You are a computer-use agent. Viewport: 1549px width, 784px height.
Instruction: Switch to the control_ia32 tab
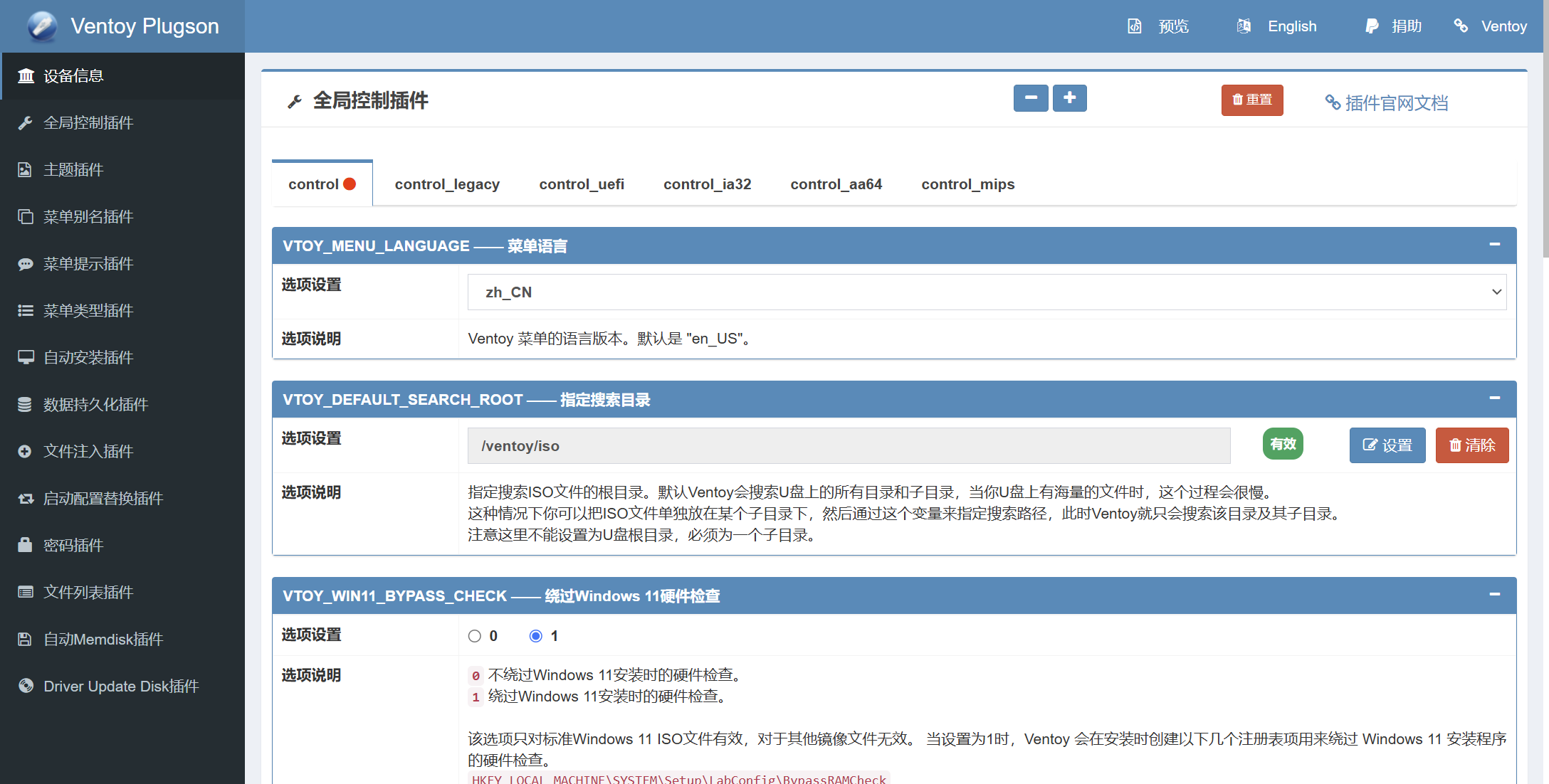tap(707, 184)
